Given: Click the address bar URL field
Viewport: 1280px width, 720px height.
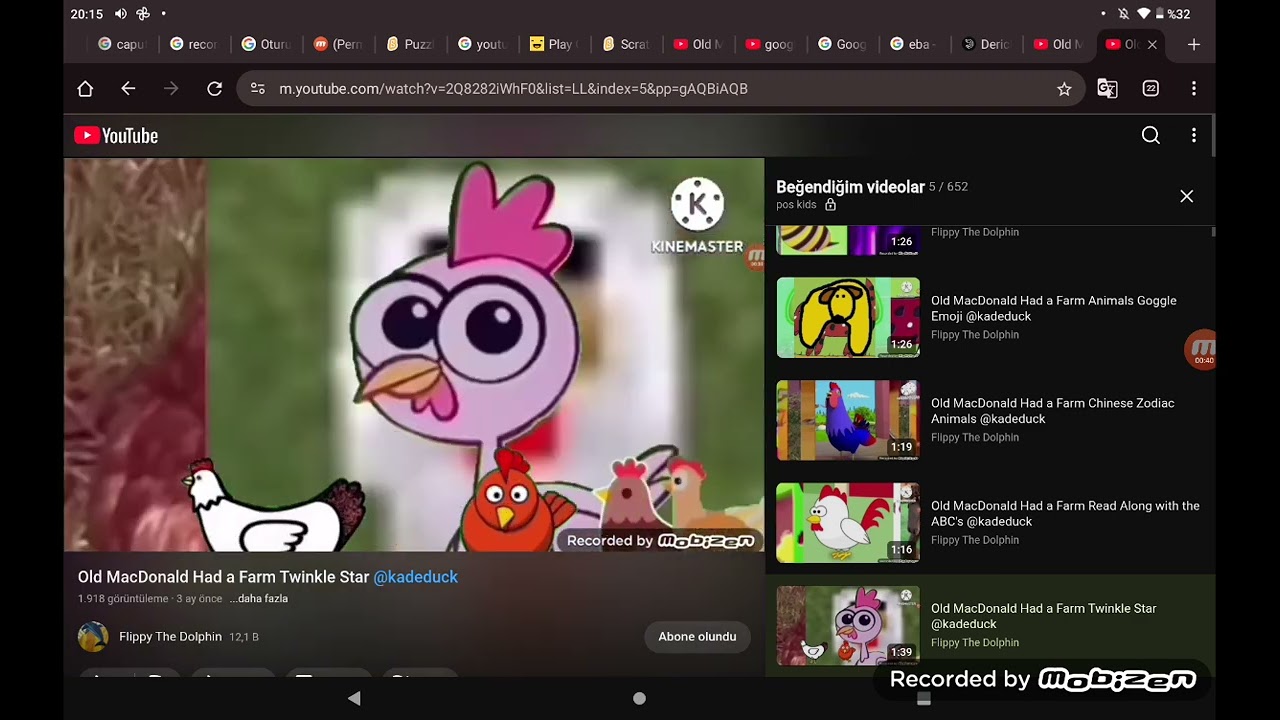Looking at the screenshot, I should point(660,89).
